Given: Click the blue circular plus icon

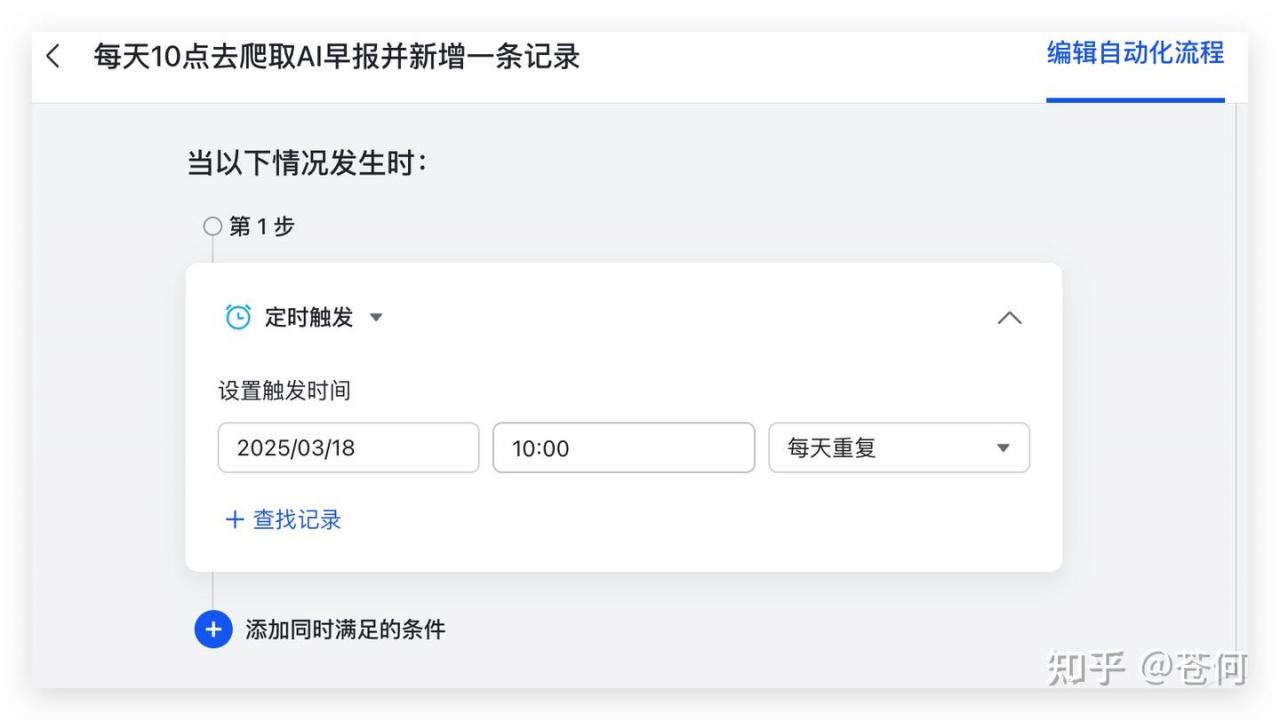Looking at the screenshot, I should [x=213, y=629].
